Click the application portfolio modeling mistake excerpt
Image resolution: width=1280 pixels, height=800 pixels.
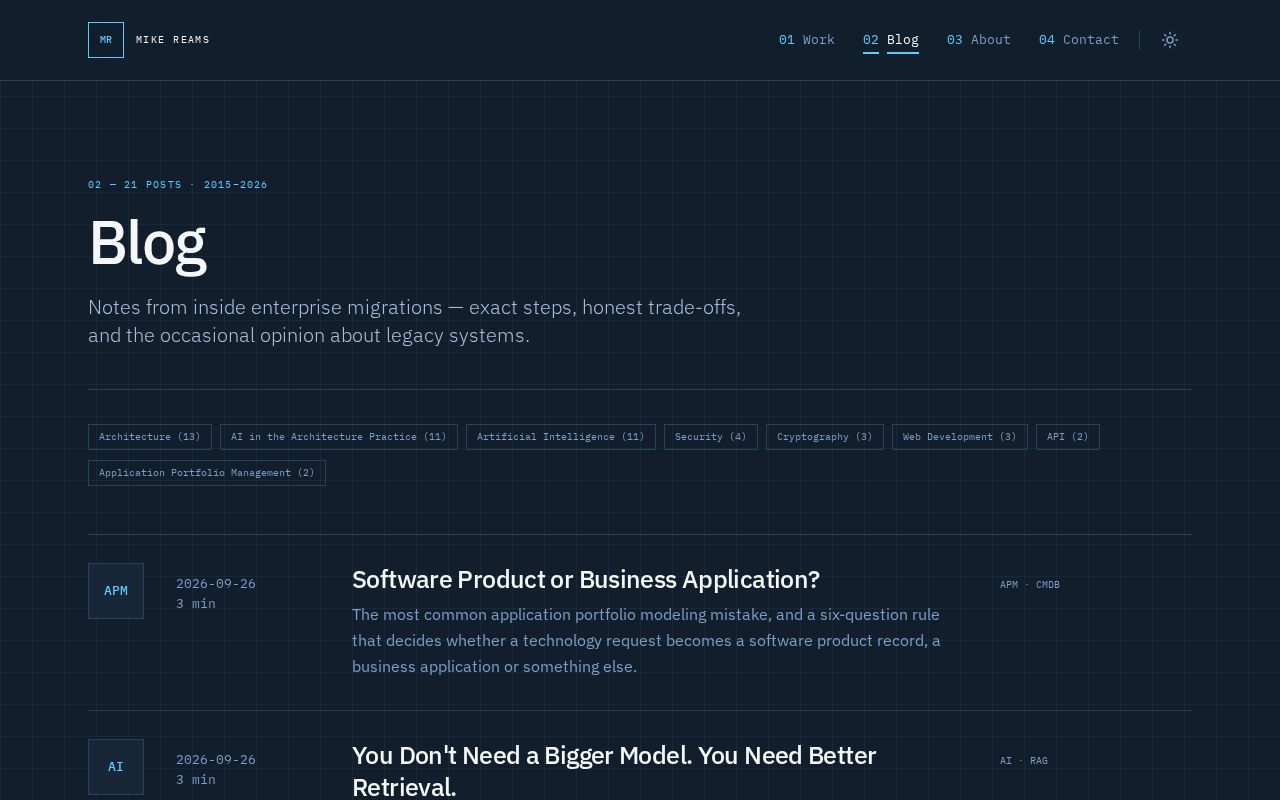click(647, 641)
